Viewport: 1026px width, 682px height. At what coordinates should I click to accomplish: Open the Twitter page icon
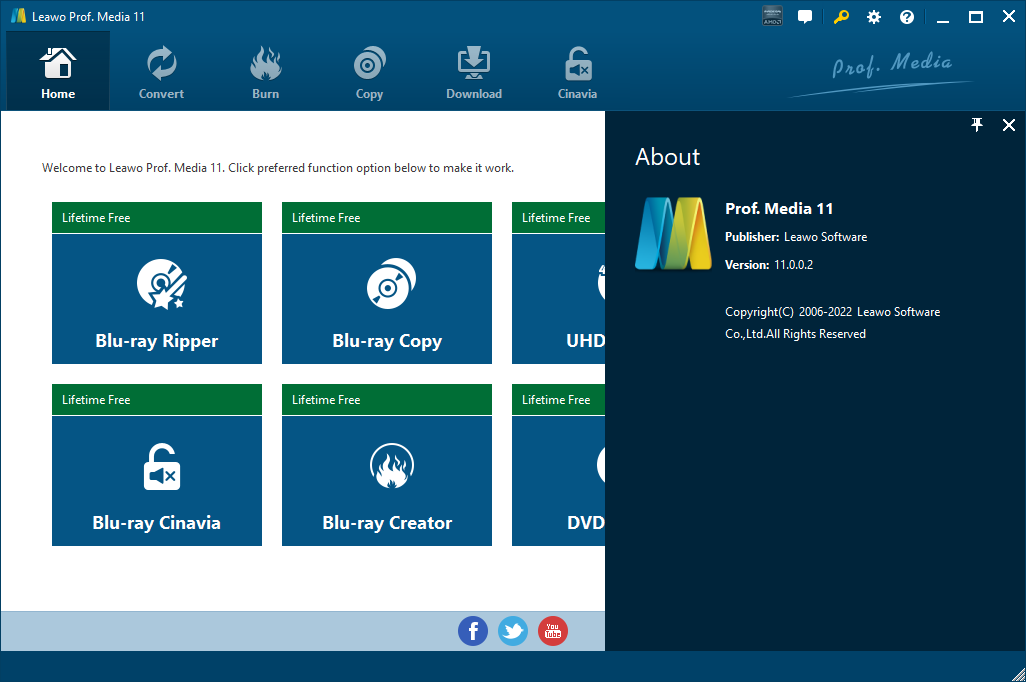(x=513, y=631)
